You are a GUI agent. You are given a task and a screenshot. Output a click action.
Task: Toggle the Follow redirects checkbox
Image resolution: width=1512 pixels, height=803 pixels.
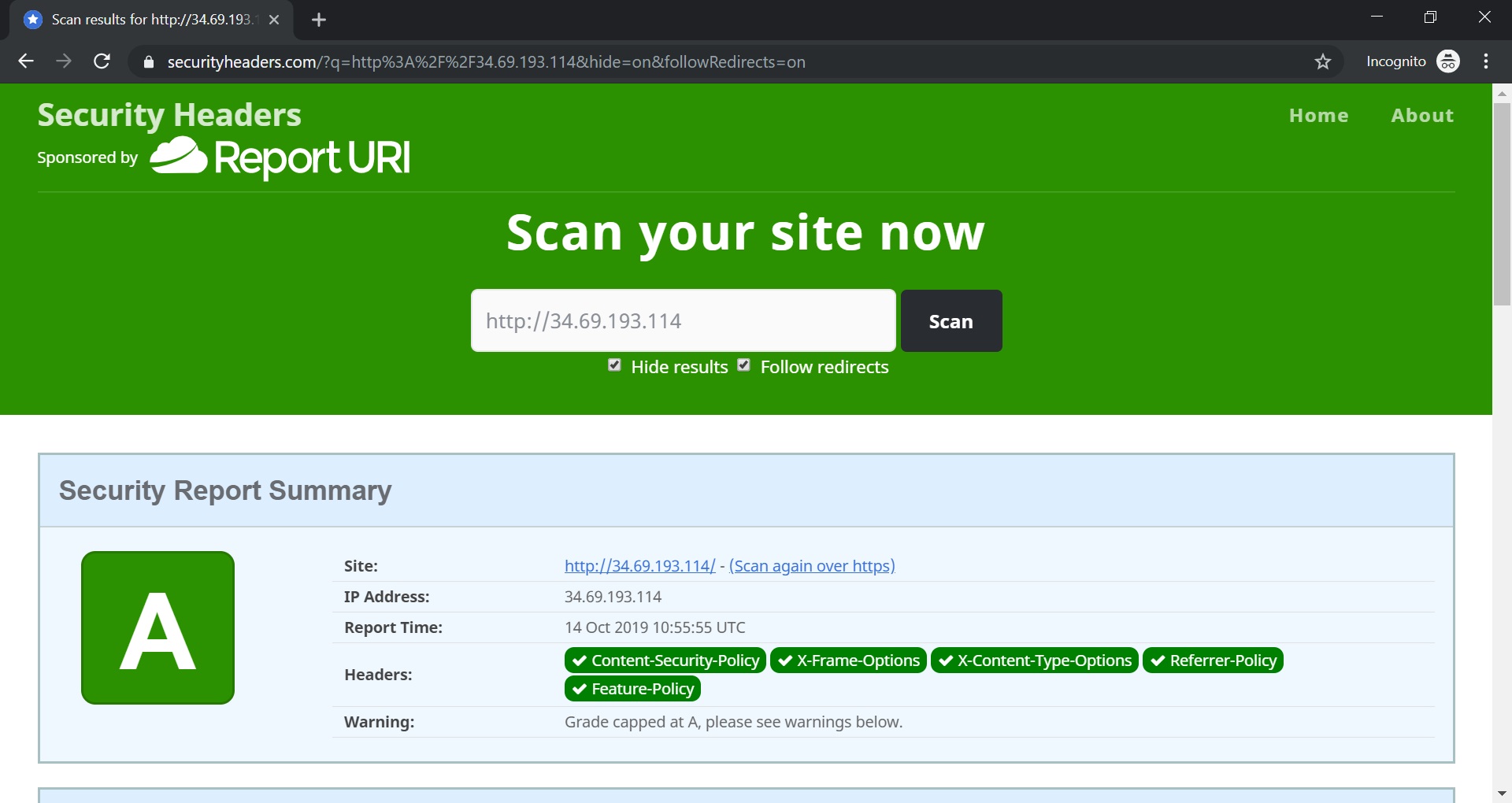point(744,365)
